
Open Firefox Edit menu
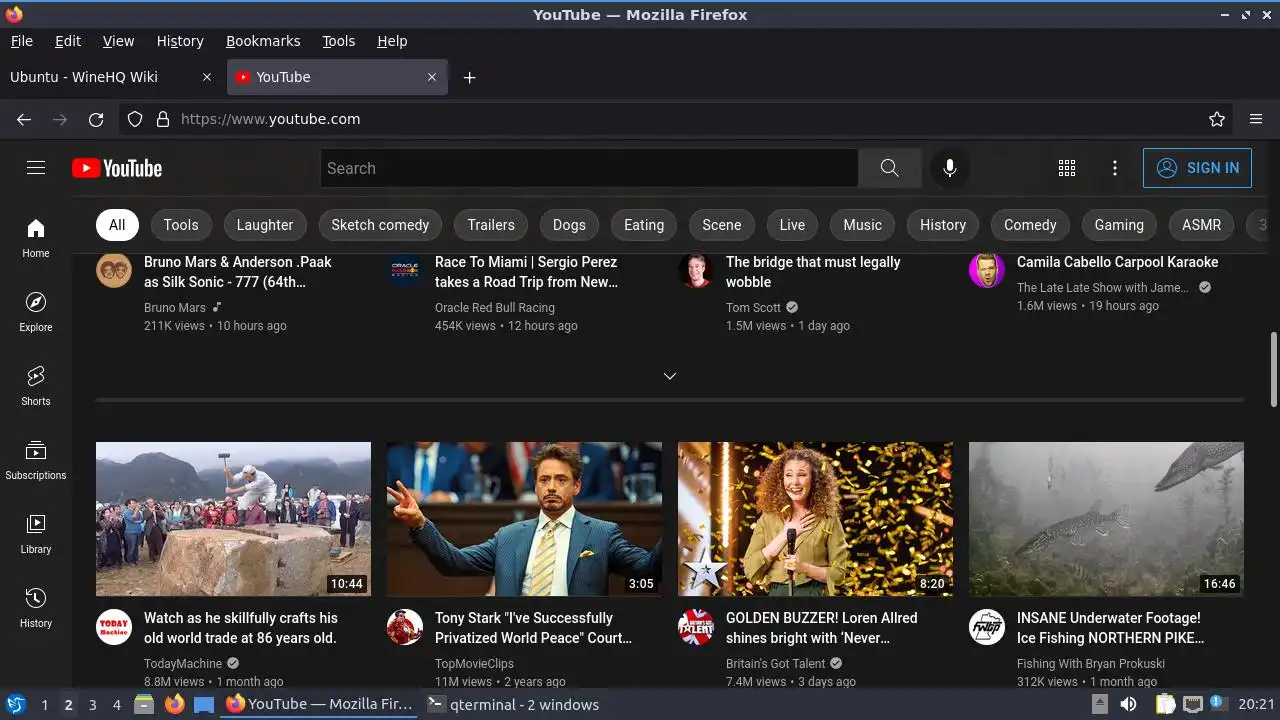click(68, 41)
